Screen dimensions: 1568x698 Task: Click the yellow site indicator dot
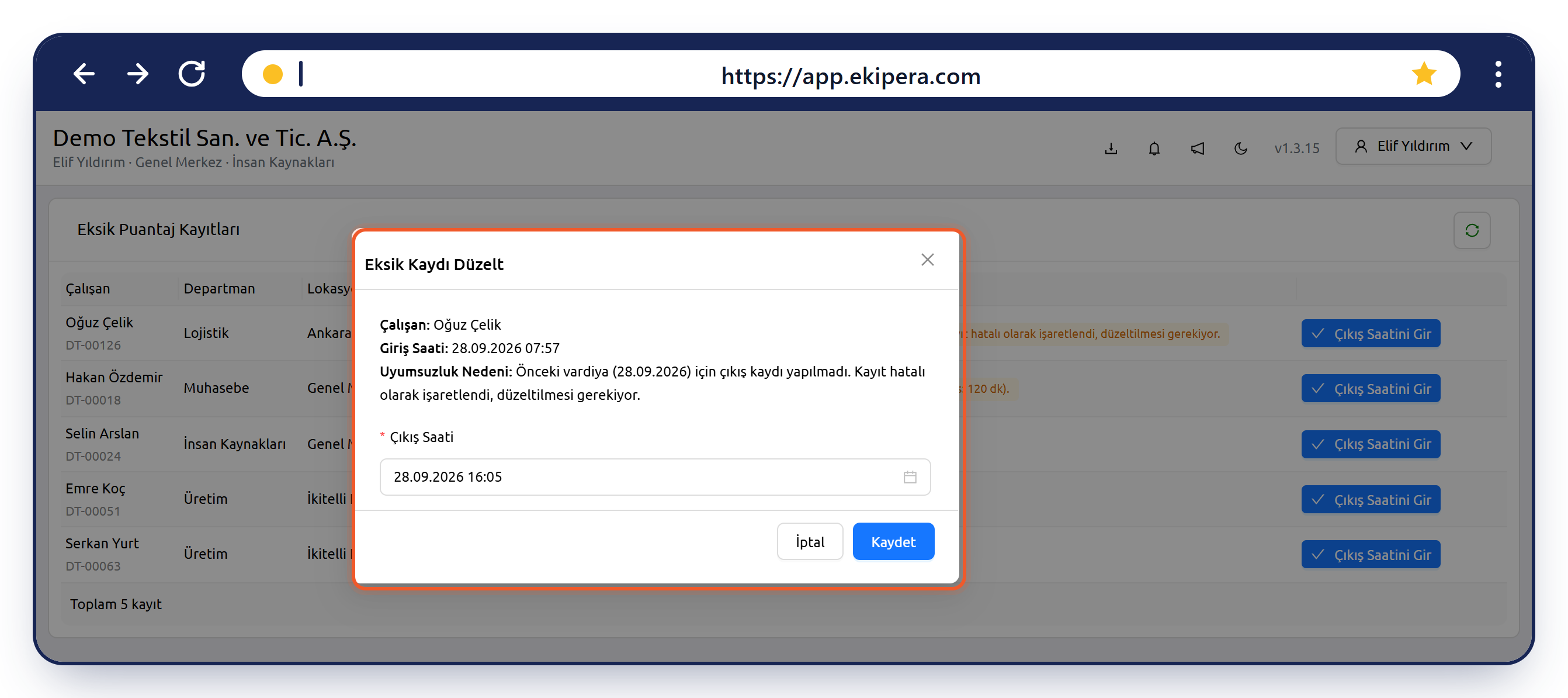[x=273, y=74]
